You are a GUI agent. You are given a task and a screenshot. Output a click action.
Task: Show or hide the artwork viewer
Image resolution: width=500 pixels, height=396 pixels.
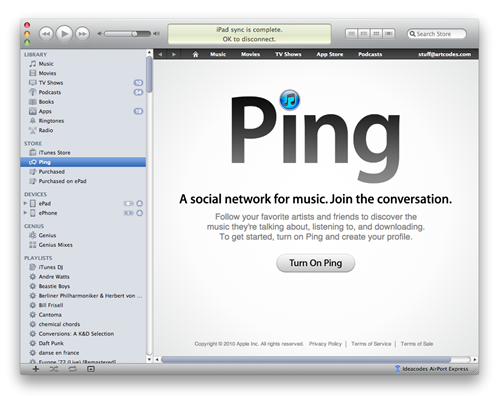coord(91,369)
